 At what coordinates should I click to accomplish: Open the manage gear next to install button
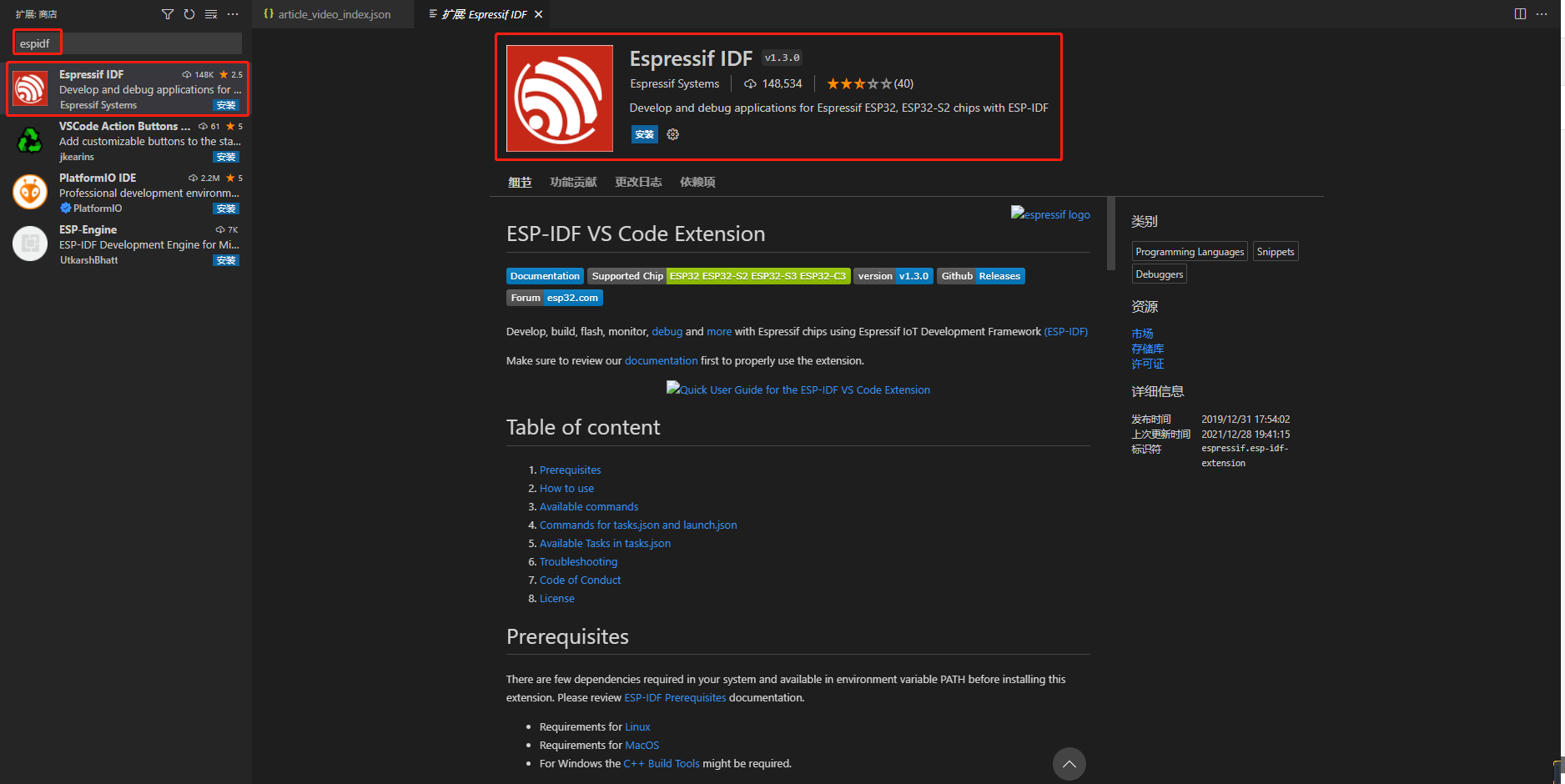pos(673,134)
